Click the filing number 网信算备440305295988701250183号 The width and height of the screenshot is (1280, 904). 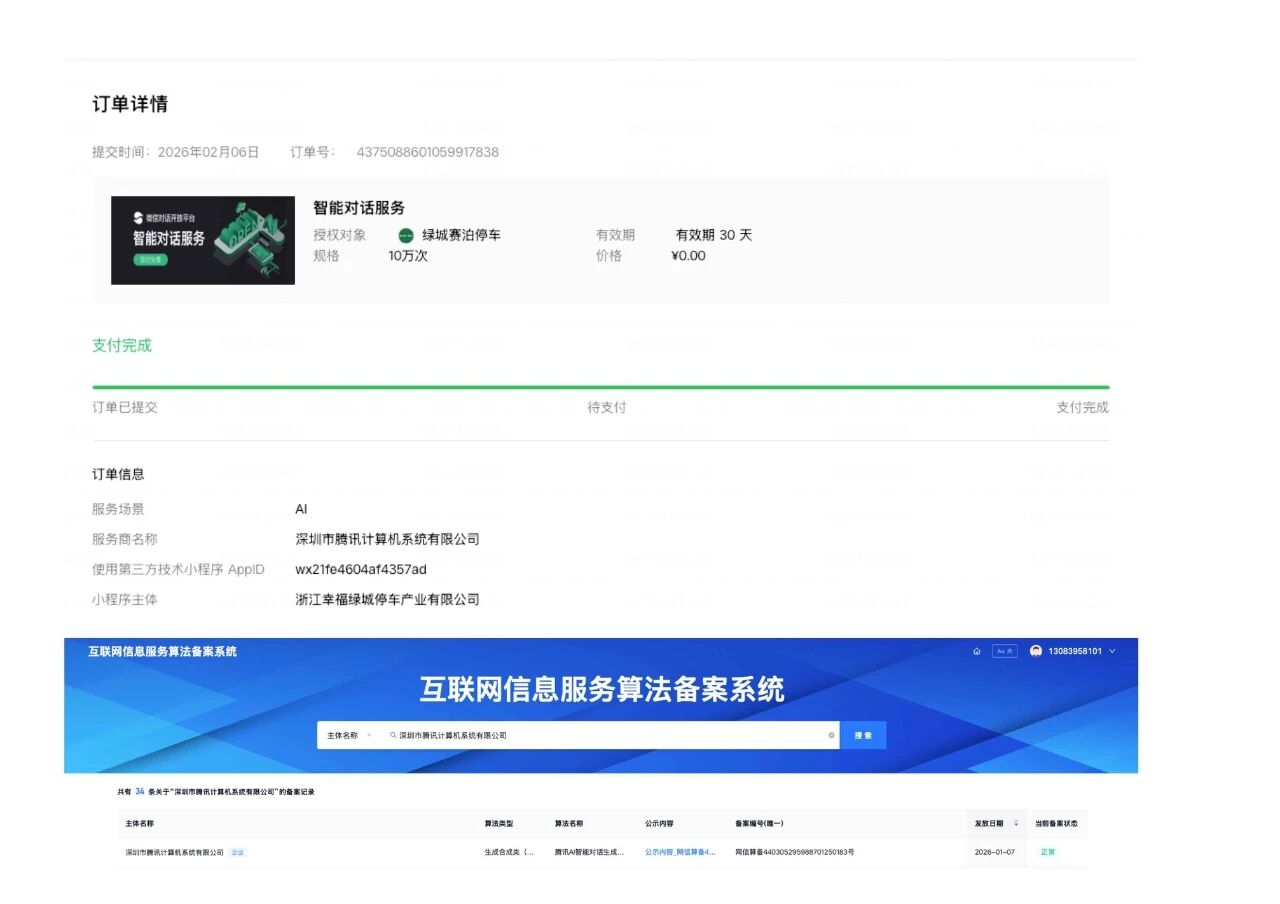795,852
